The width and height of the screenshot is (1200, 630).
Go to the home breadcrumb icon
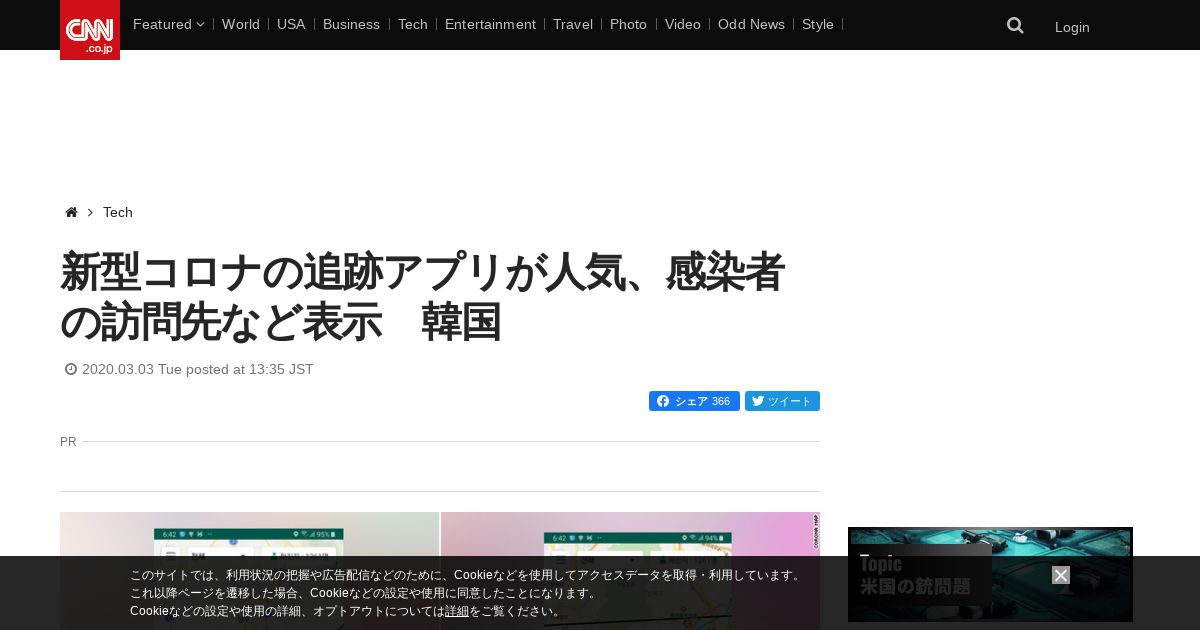[71, 212]
